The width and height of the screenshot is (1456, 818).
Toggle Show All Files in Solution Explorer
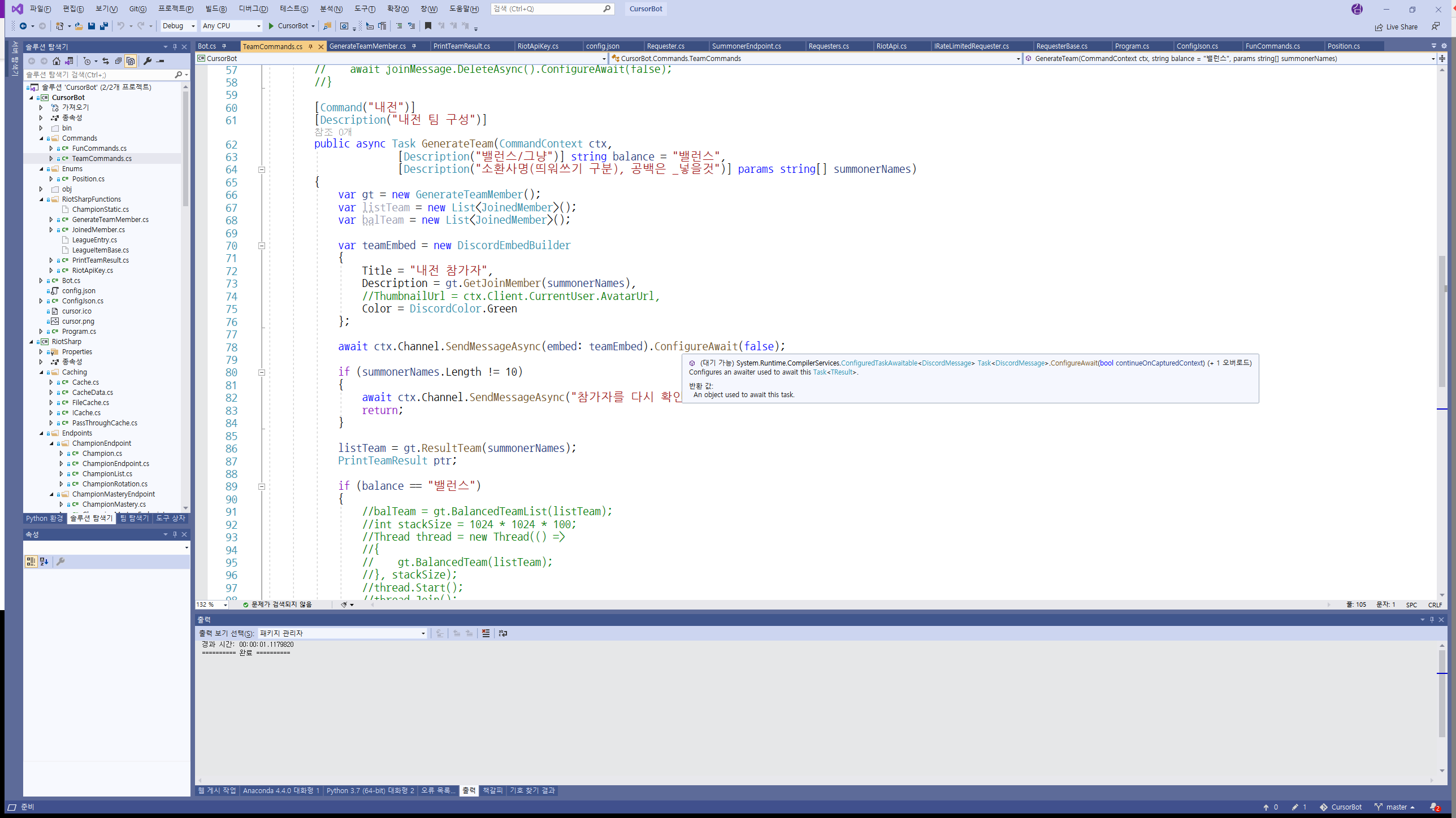point(131,61)
